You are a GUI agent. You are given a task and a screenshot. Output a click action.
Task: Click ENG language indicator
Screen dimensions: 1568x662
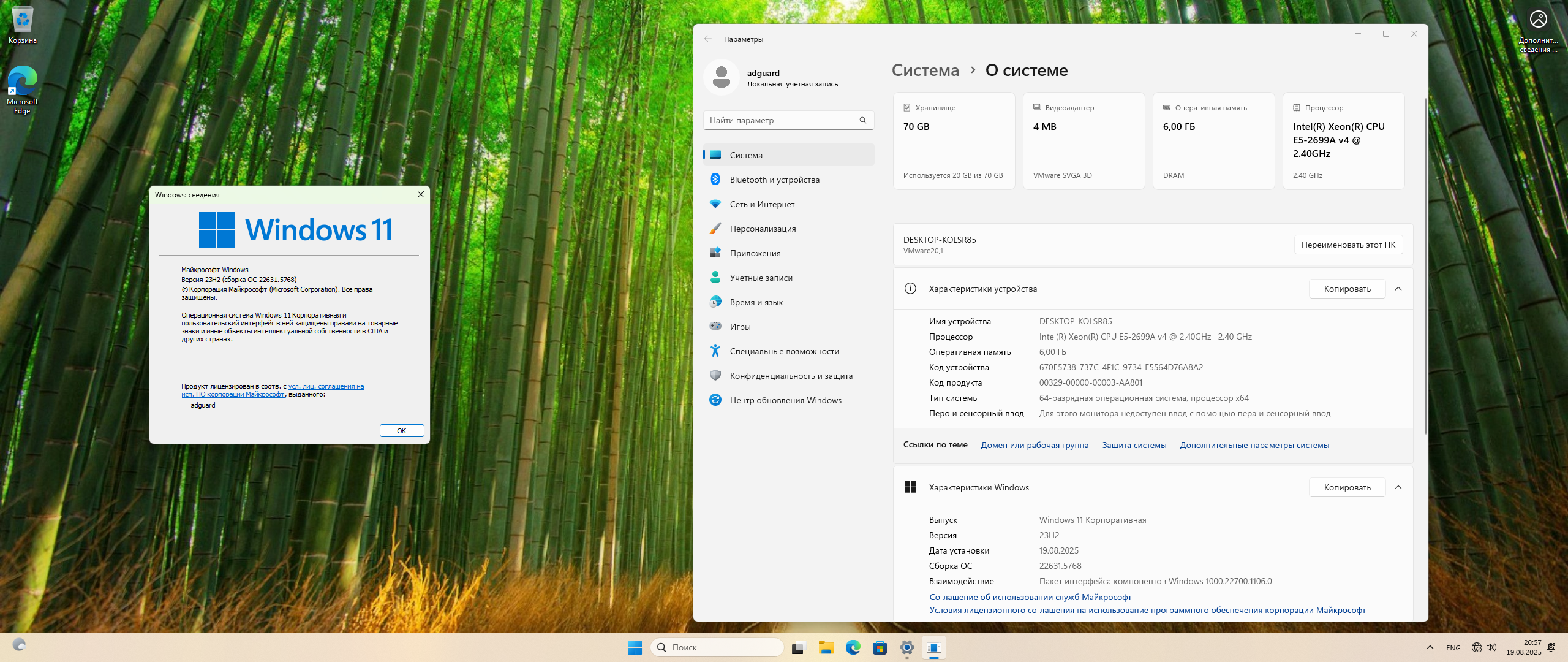(x=1453, y=648)
